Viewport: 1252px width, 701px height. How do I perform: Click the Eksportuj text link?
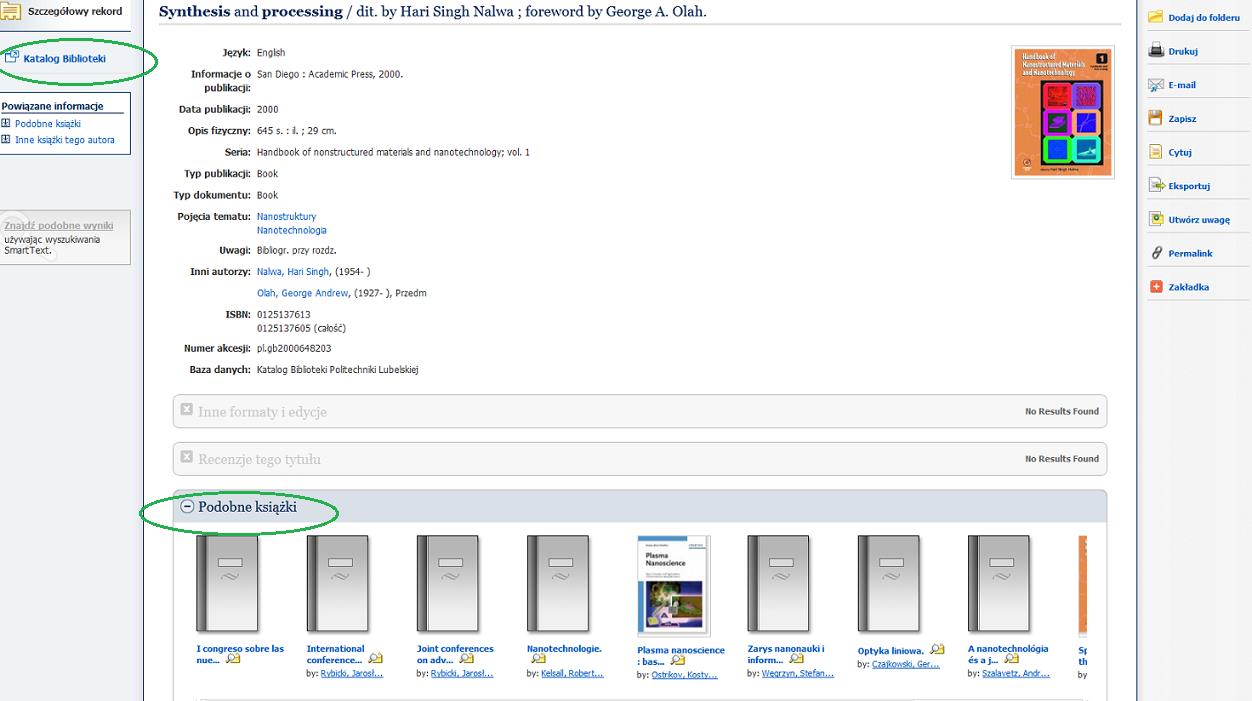tap(1189, 186)
